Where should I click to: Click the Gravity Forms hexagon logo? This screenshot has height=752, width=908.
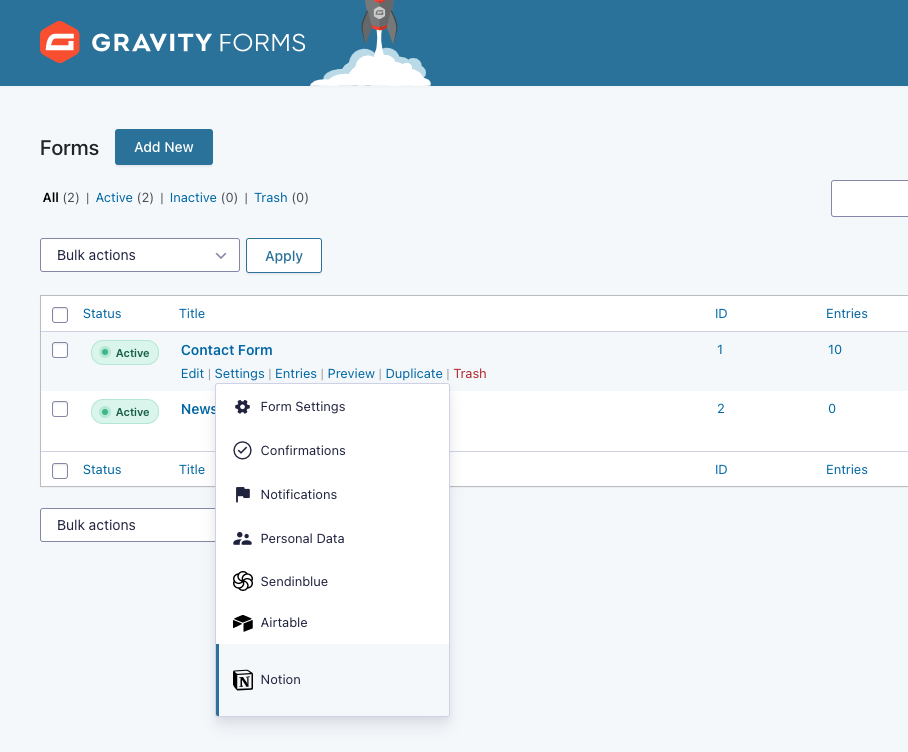pos(60,42)
